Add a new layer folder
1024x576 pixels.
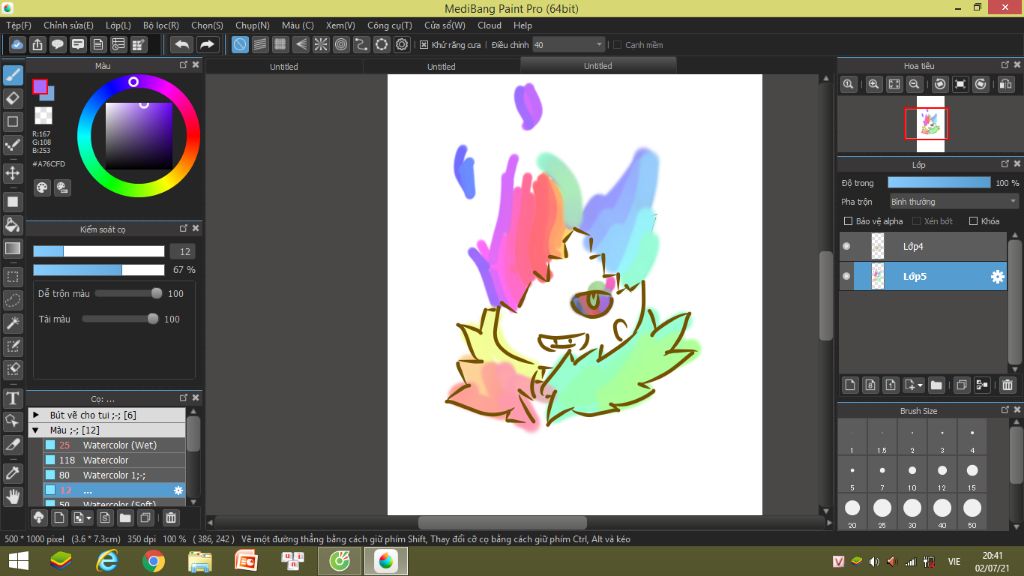936,385
